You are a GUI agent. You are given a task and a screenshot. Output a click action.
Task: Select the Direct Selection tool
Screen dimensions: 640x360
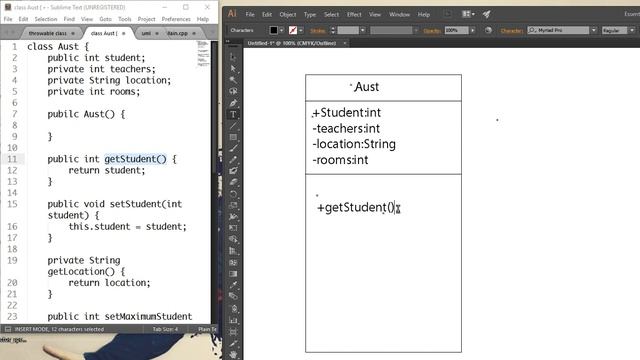tap(233, 68)
